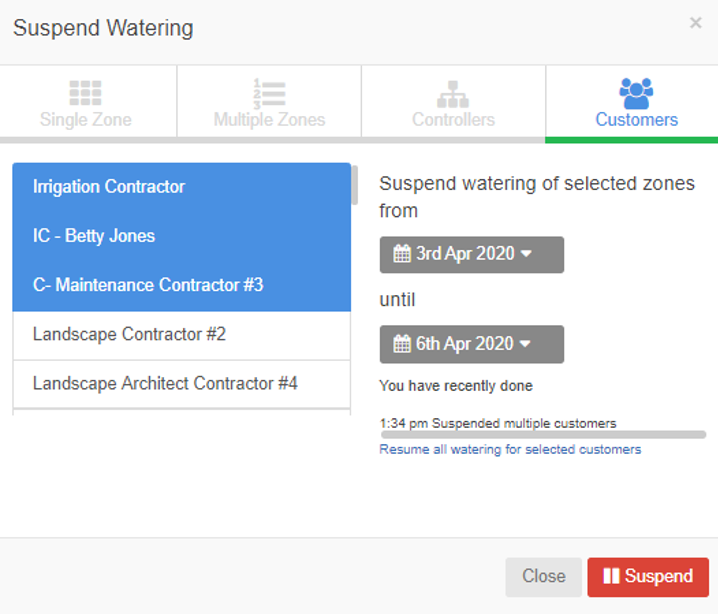Click calendar icon on 6th Apr 2020
718x614 pixels.
[x=402, y=344]
